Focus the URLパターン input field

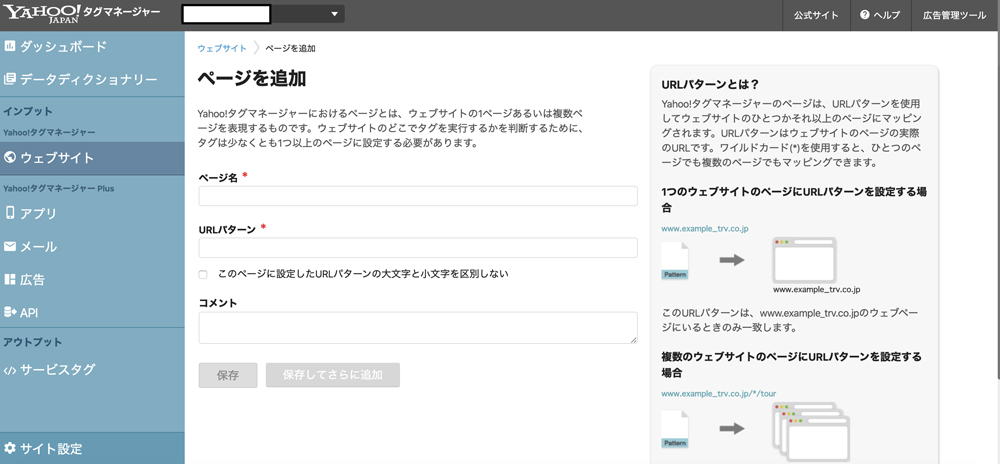418,248
